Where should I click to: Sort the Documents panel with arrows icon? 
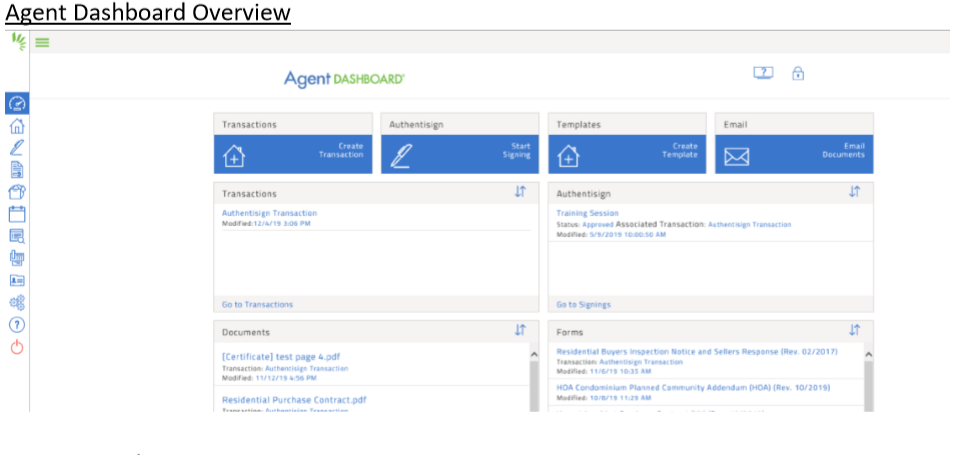[520, 330]
